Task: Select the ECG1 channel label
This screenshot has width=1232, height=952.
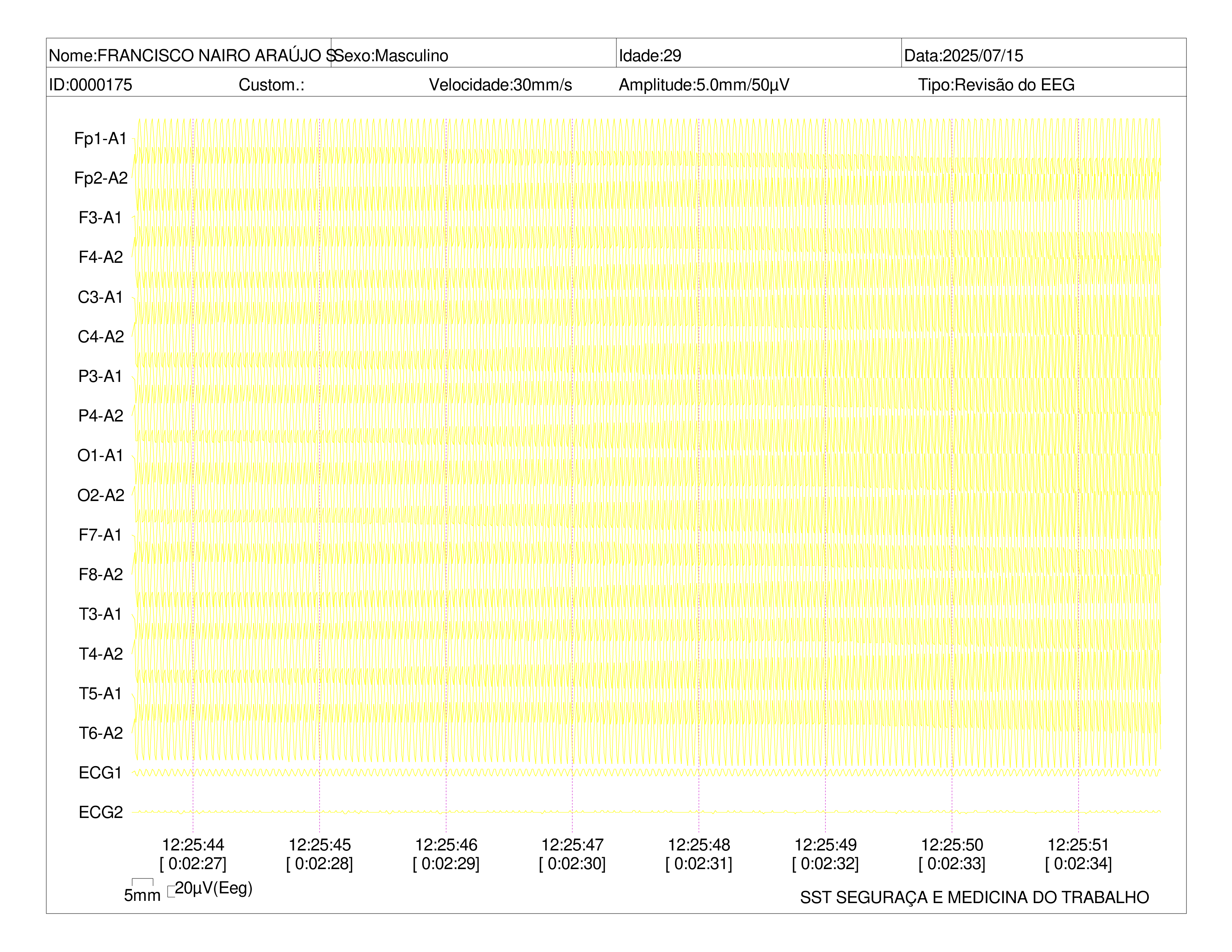Action: pos(100,773)
